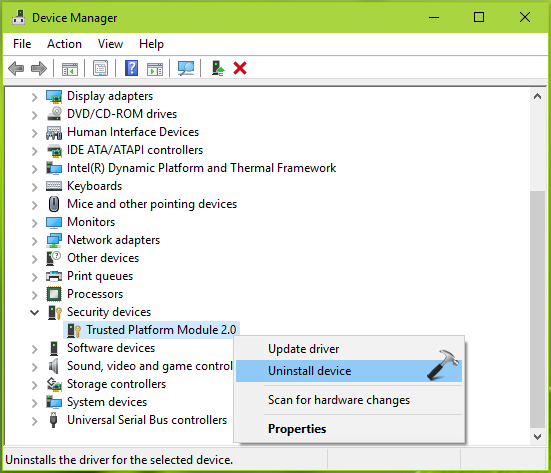Open the Properties sheet toolbar icon

[x=101, y=68]
